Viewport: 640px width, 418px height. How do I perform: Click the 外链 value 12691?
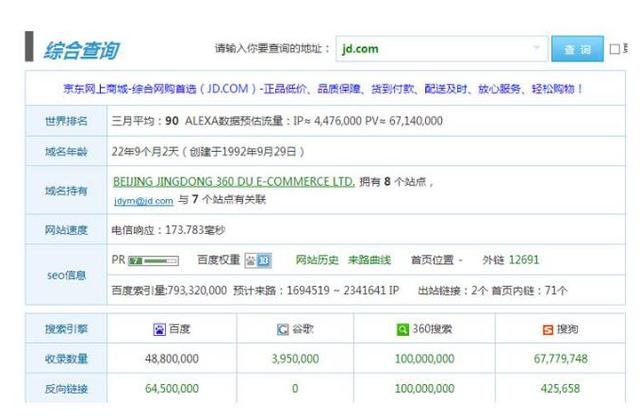tap(524, 260)
